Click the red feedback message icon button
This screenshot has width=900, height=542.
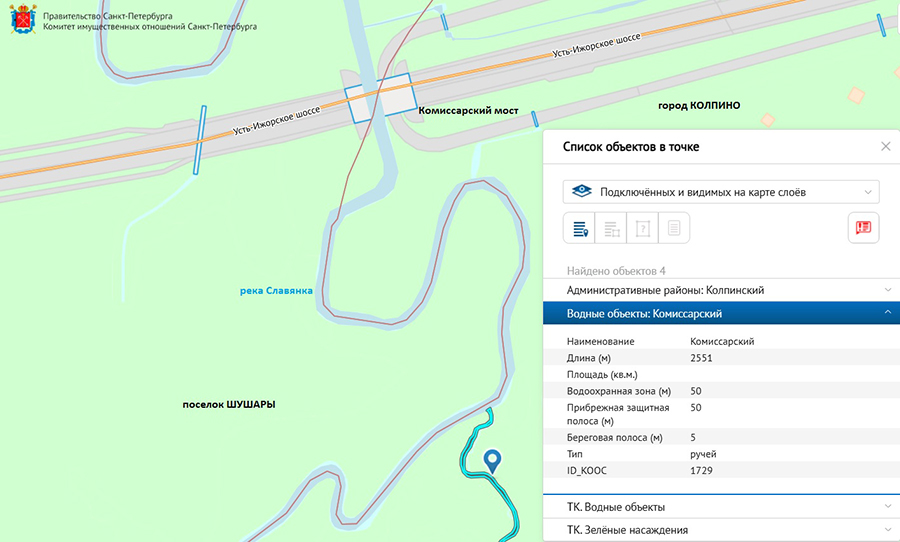(863, 227)
